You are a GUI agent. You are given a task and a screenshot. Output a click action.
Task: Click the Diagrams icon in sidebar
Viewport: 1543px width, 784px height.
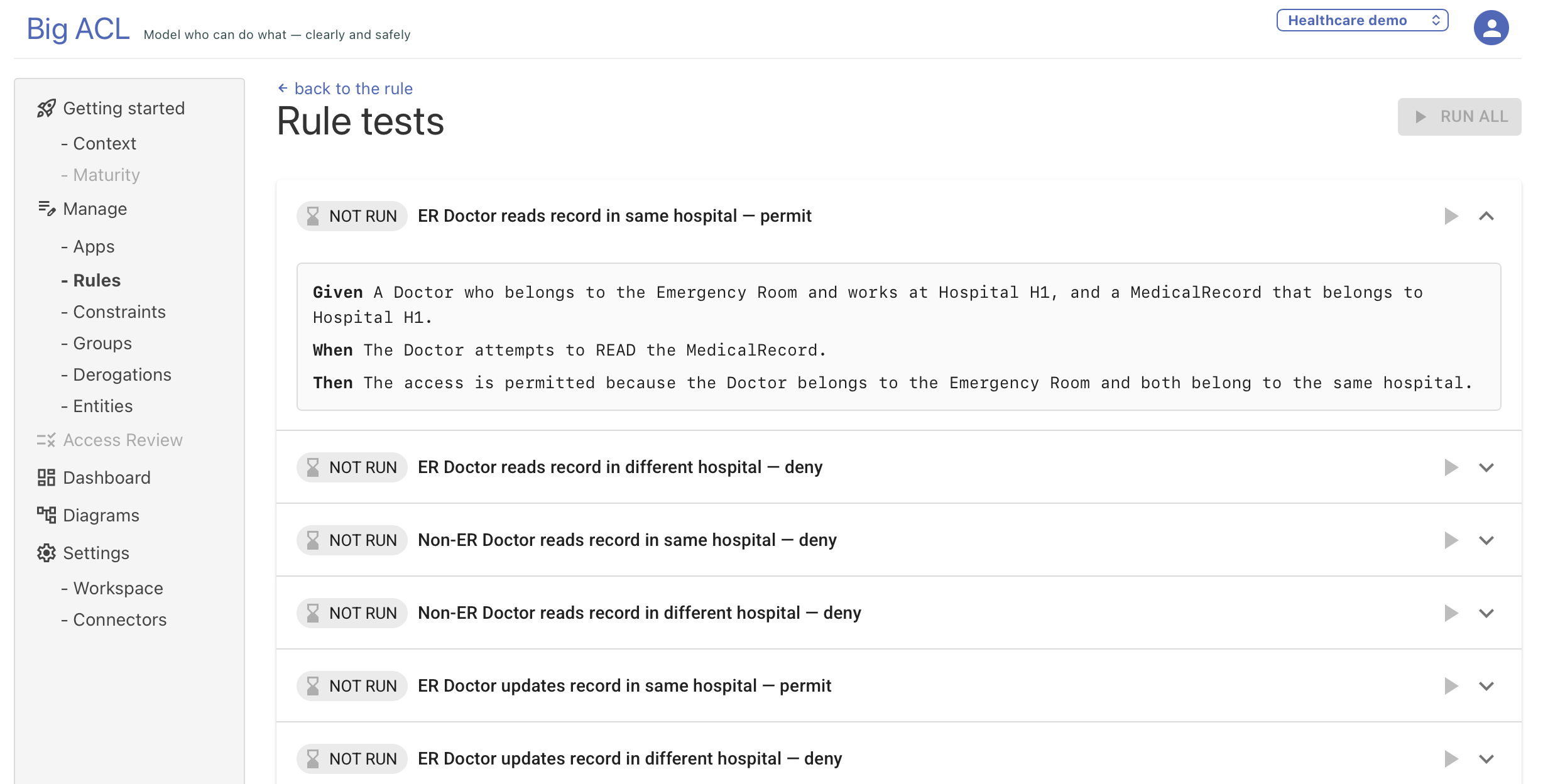point(46,515)
